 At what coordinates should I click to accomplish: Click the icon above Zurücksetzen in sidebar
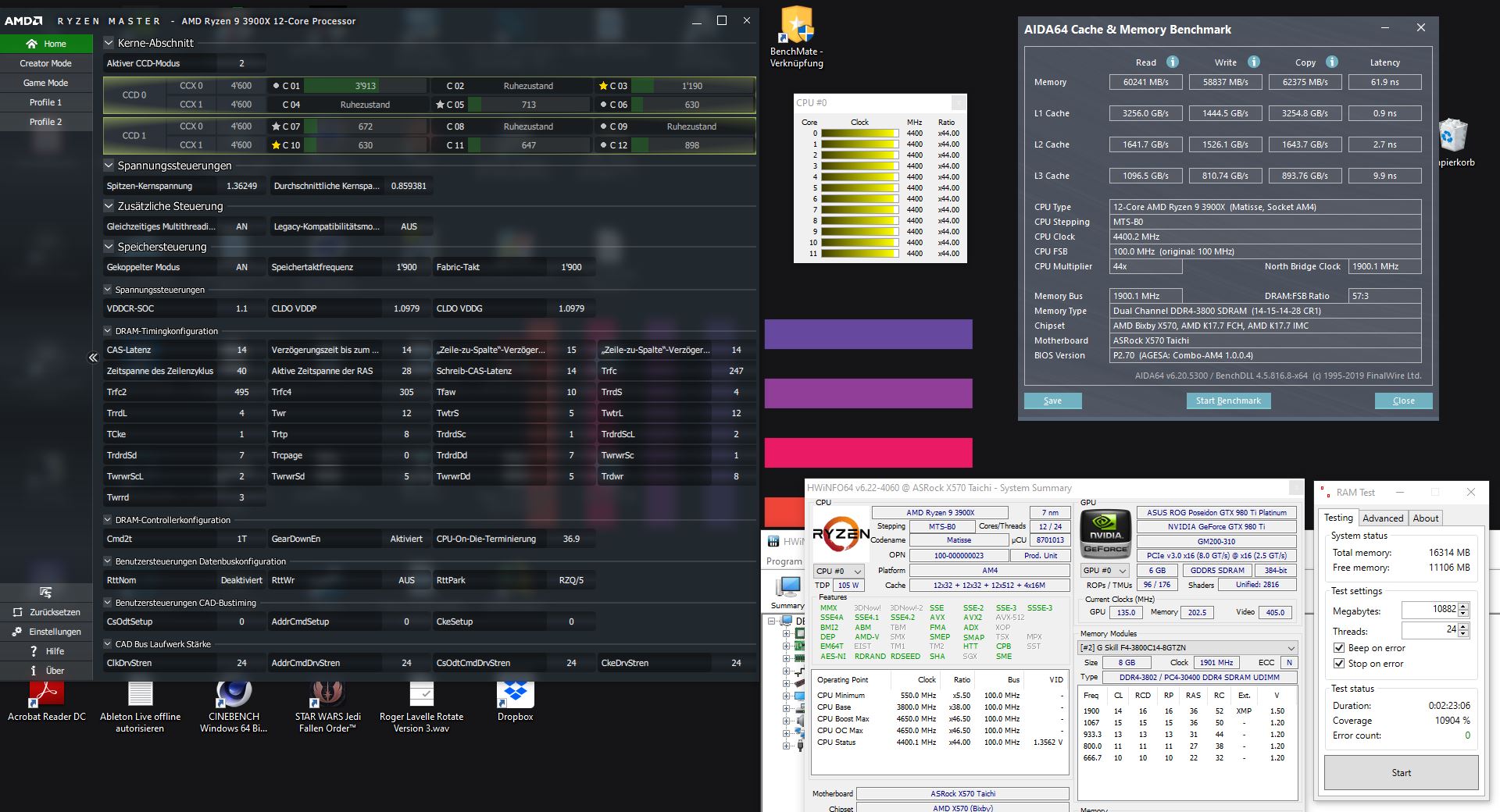coord(45,593)
